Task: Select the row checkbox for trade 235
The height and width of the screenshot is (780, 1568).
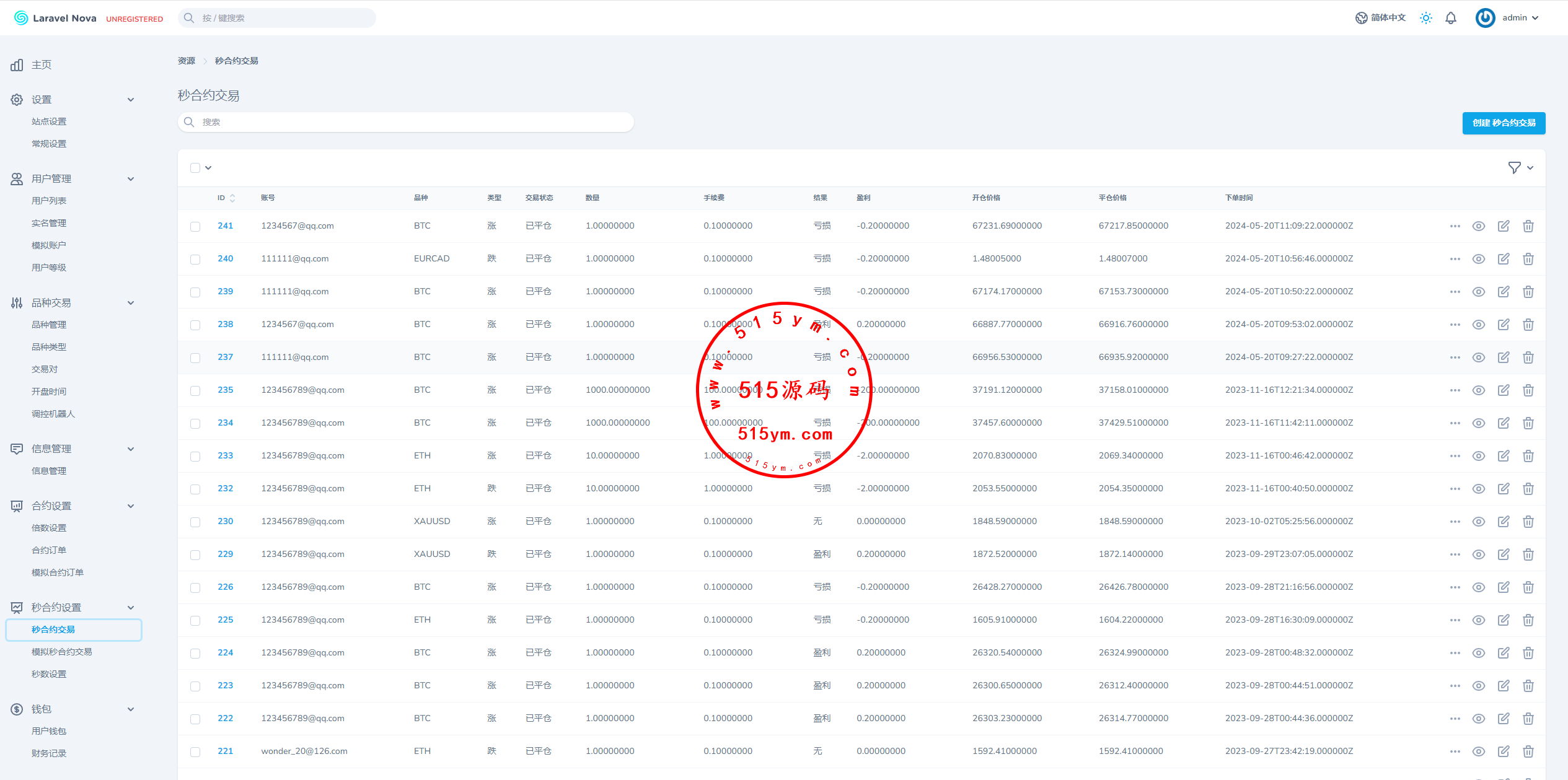Action: click(x=195, y=390)
